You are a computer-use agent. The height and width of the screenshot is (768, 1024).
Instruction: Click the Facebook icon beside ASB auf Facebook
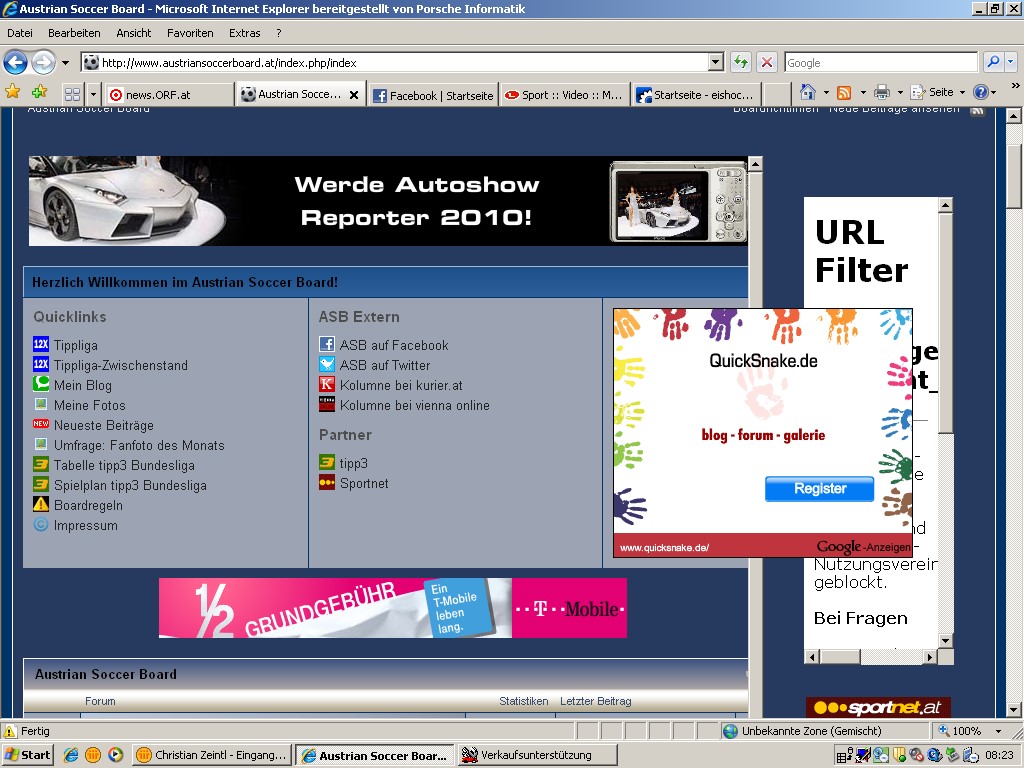(x=327, y=344)
